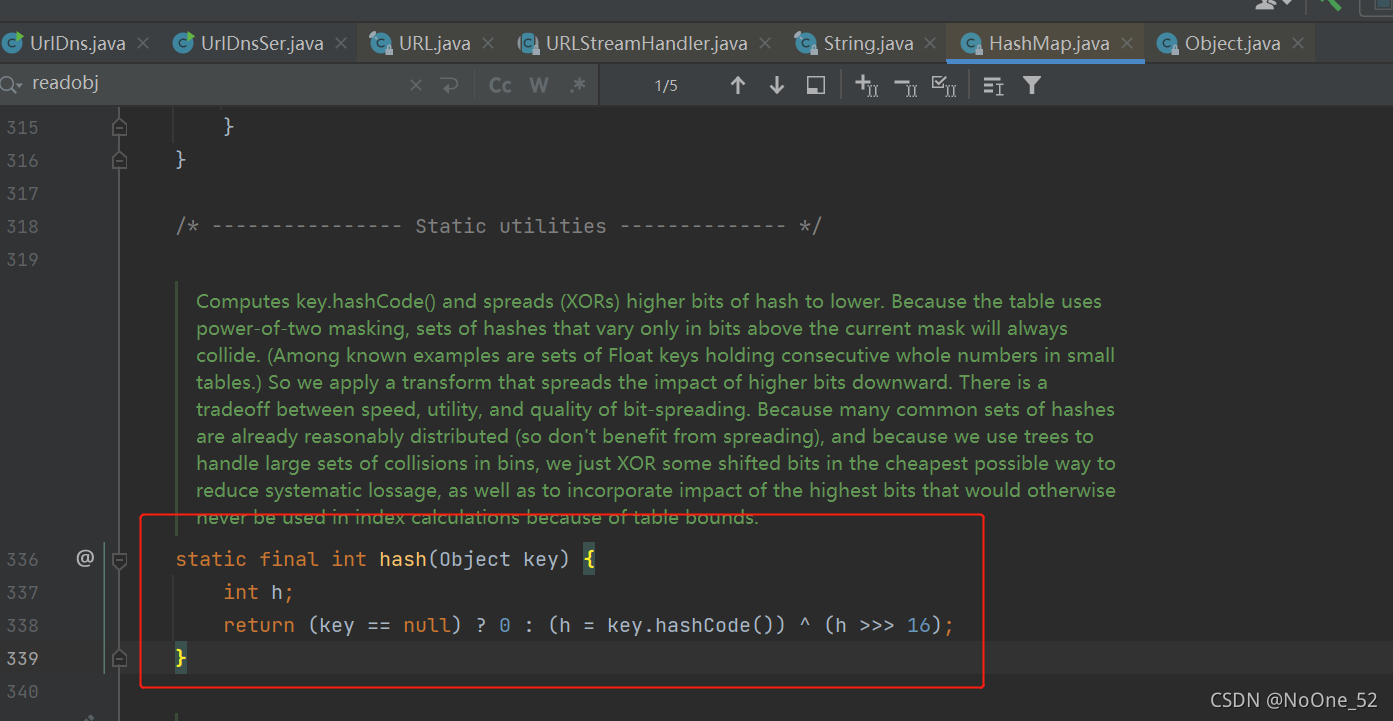Collapse fold marker at line 316
This screenshot has width=1393, height=721.
tap(120, 160)
